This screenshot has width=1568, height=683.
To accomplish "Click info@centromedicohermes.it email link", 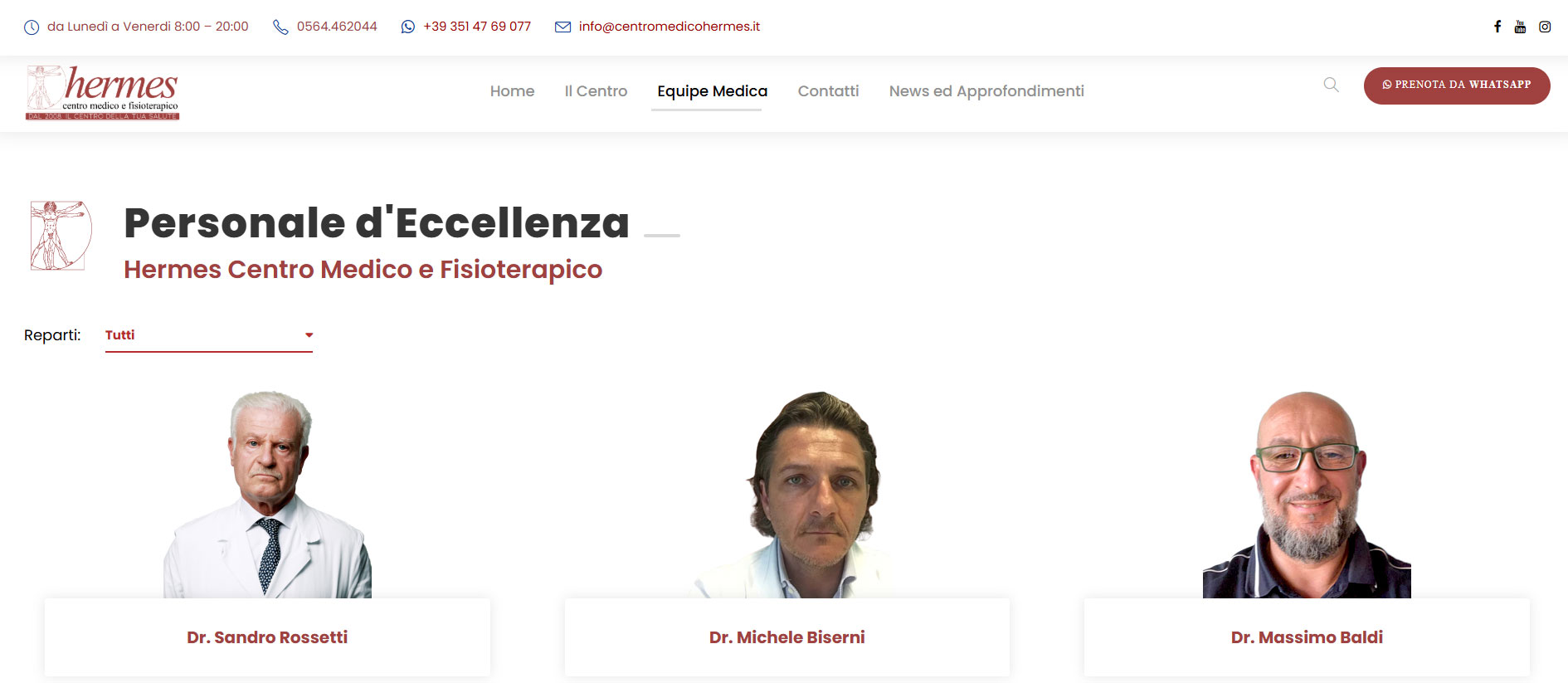I will 670,27.
